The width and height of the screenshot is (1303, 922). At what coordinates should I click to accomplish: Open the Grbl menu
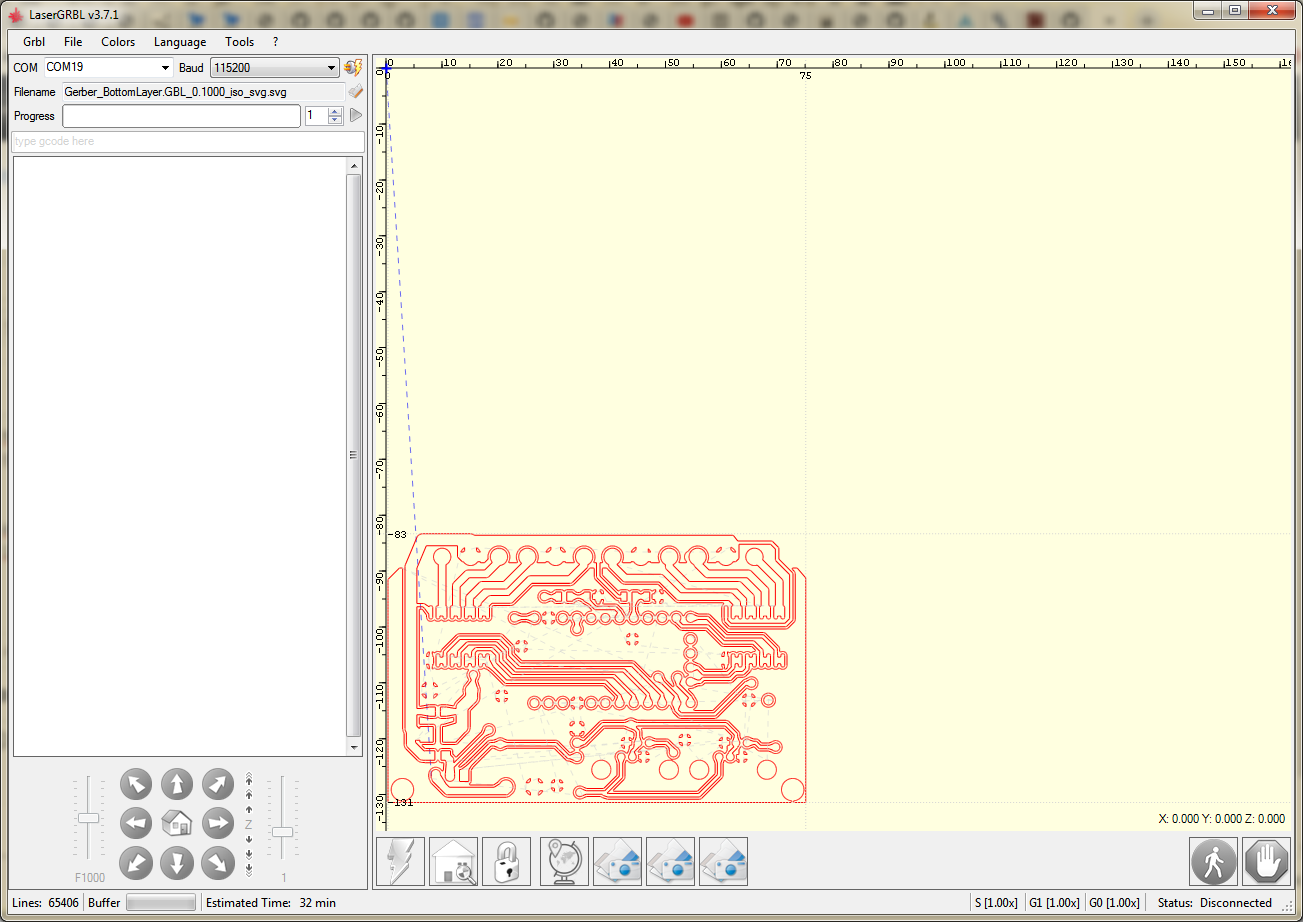click(x=33, y=42)
